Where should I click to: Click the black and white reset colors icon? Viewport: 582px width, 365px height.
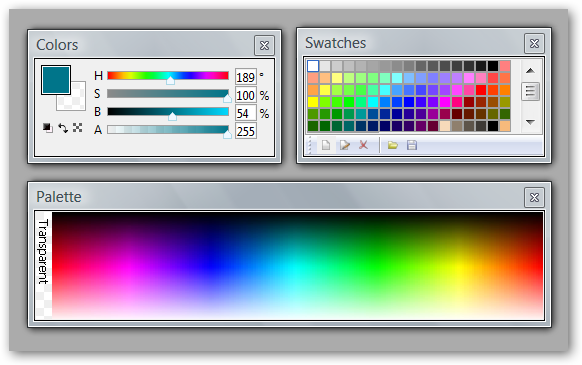point(48,128)
